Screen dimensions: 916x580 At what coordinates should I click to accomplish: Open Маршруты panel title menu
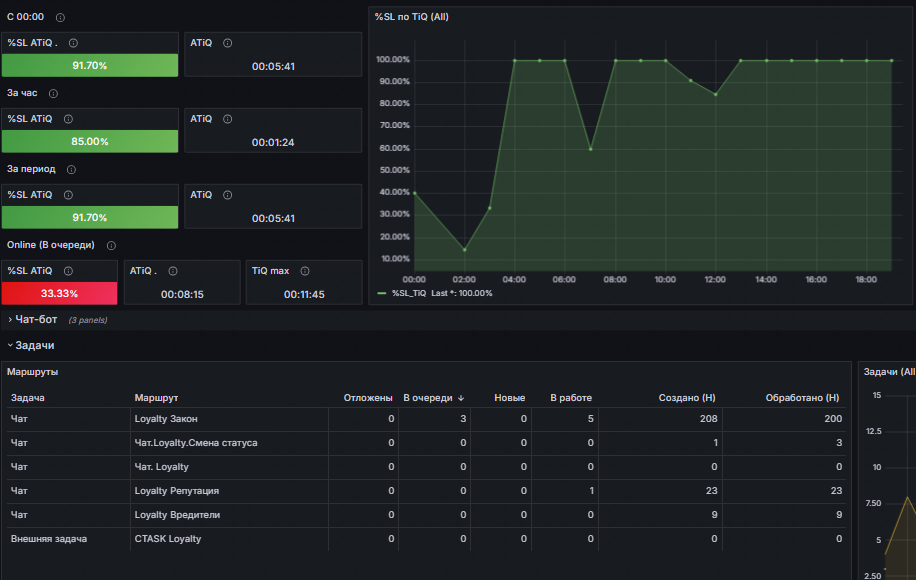(x=32, y=372)
